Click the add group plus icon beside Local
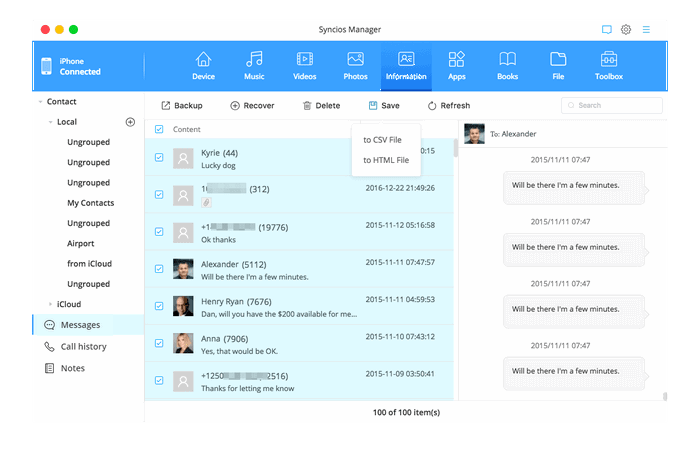700x469 pixels. (x=130, y=122)
